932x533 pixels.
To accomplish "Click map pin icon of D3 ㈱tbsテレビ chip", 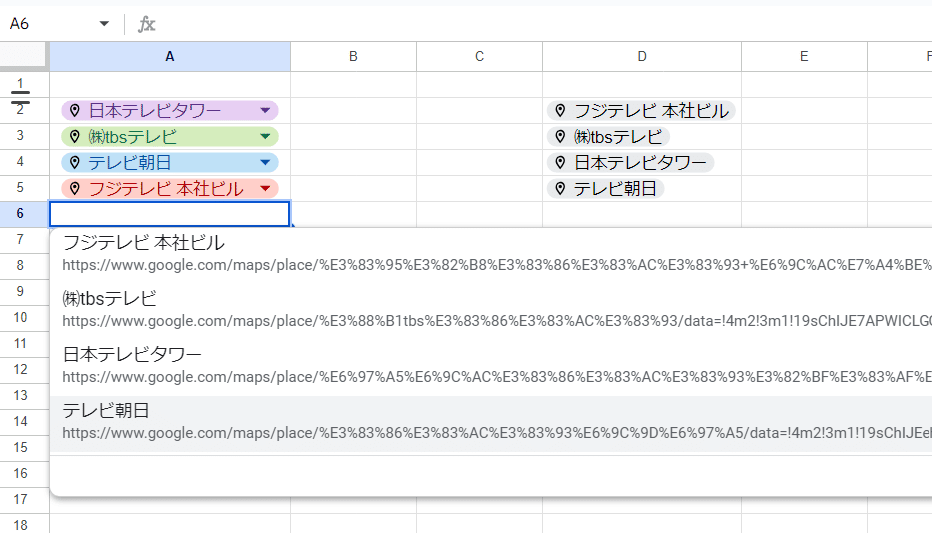I will click(x=560, y=137).
